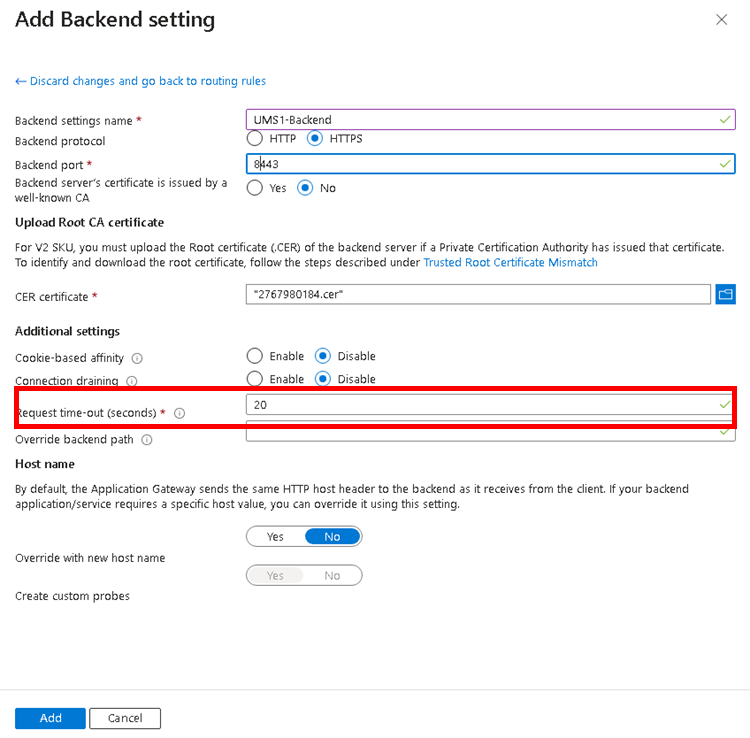Click info icon next to Cookie-based affinity

click(x=137, y=358)
